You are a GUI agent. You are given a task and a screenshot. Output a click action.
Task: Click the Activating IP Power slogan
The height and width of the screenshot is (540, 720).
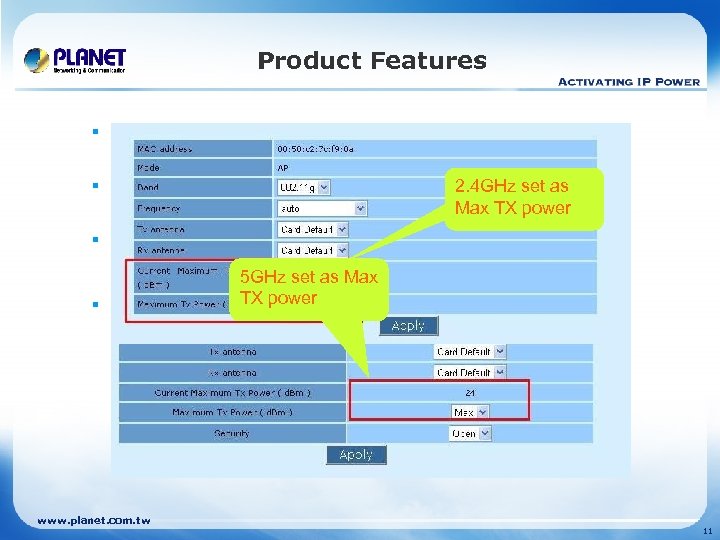point(629,82)
